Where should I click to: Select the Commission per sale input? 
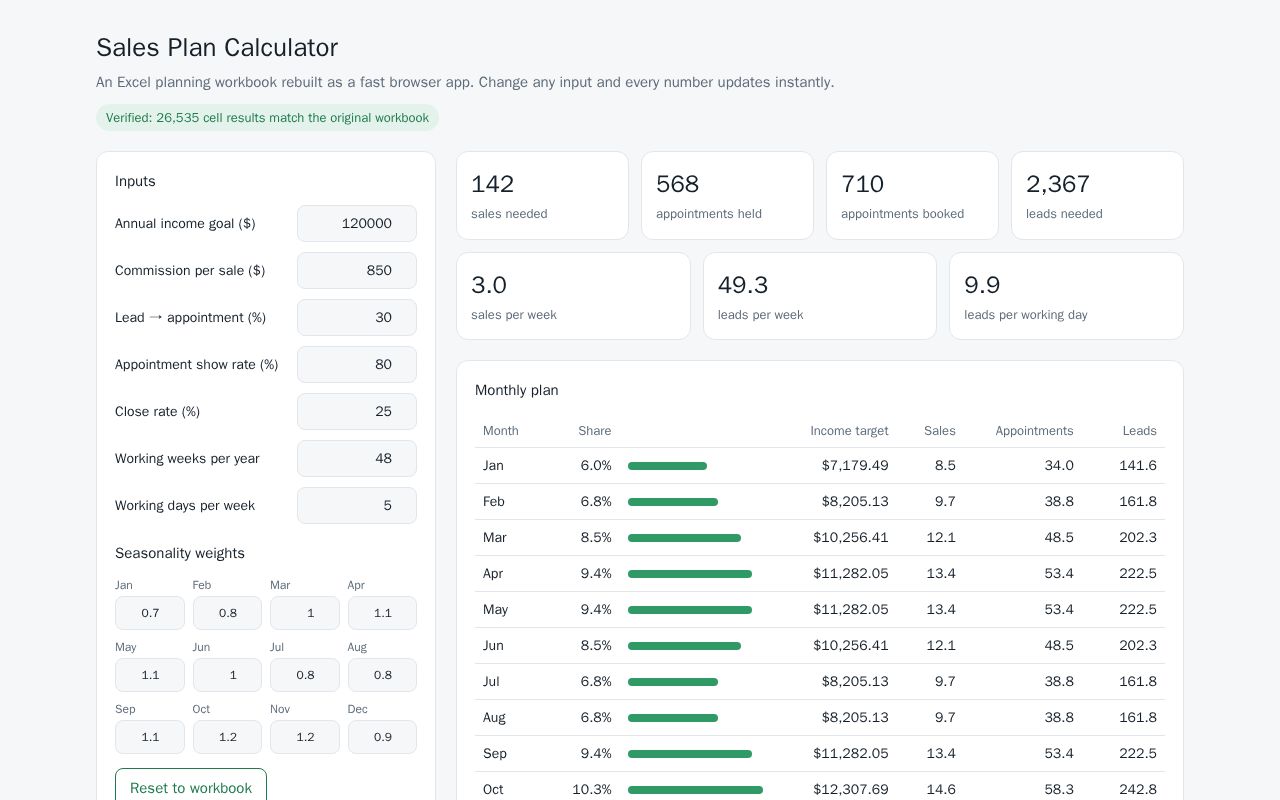click(x=357, y=270)
